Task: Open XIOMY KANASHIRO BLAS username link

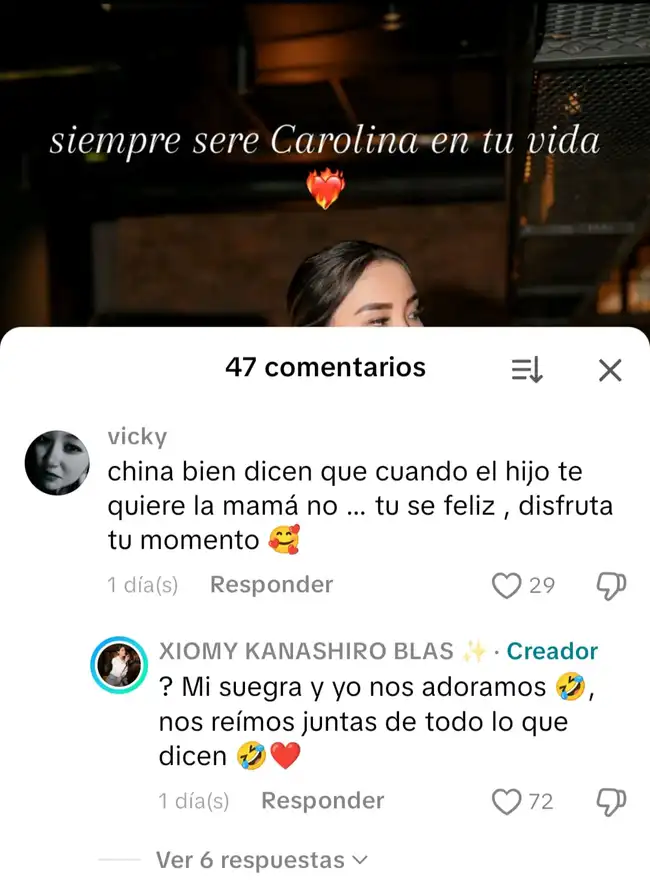Action: (306, 651)
